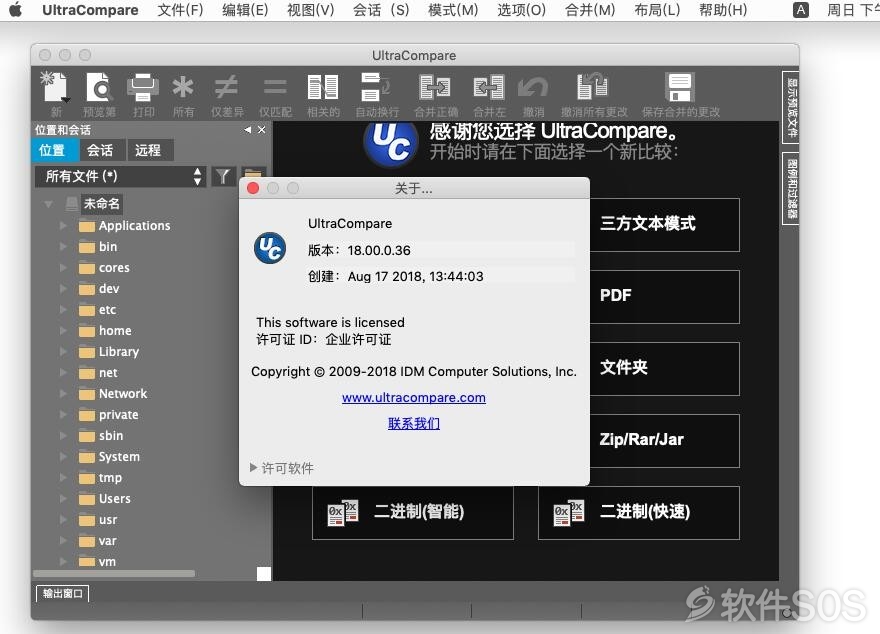Click the Merge left toolbar icon
This screenshot has width=880, height=634.
pyautogui.click(x=489, y=88)
